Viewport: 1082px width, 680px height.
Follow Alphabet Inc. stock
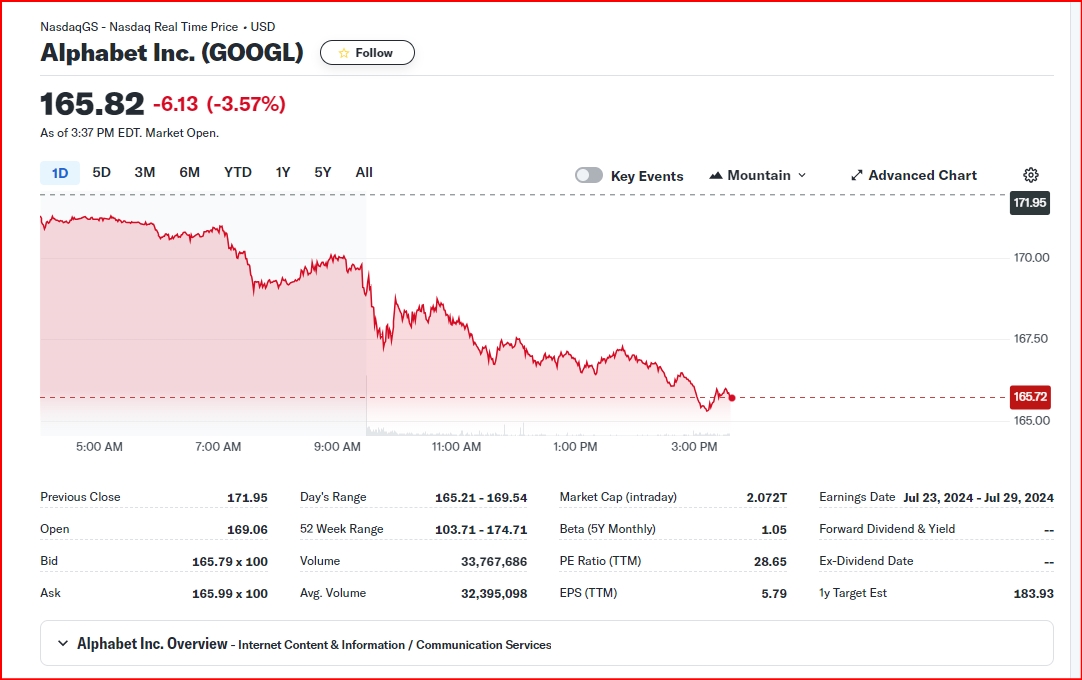[367, 53]
